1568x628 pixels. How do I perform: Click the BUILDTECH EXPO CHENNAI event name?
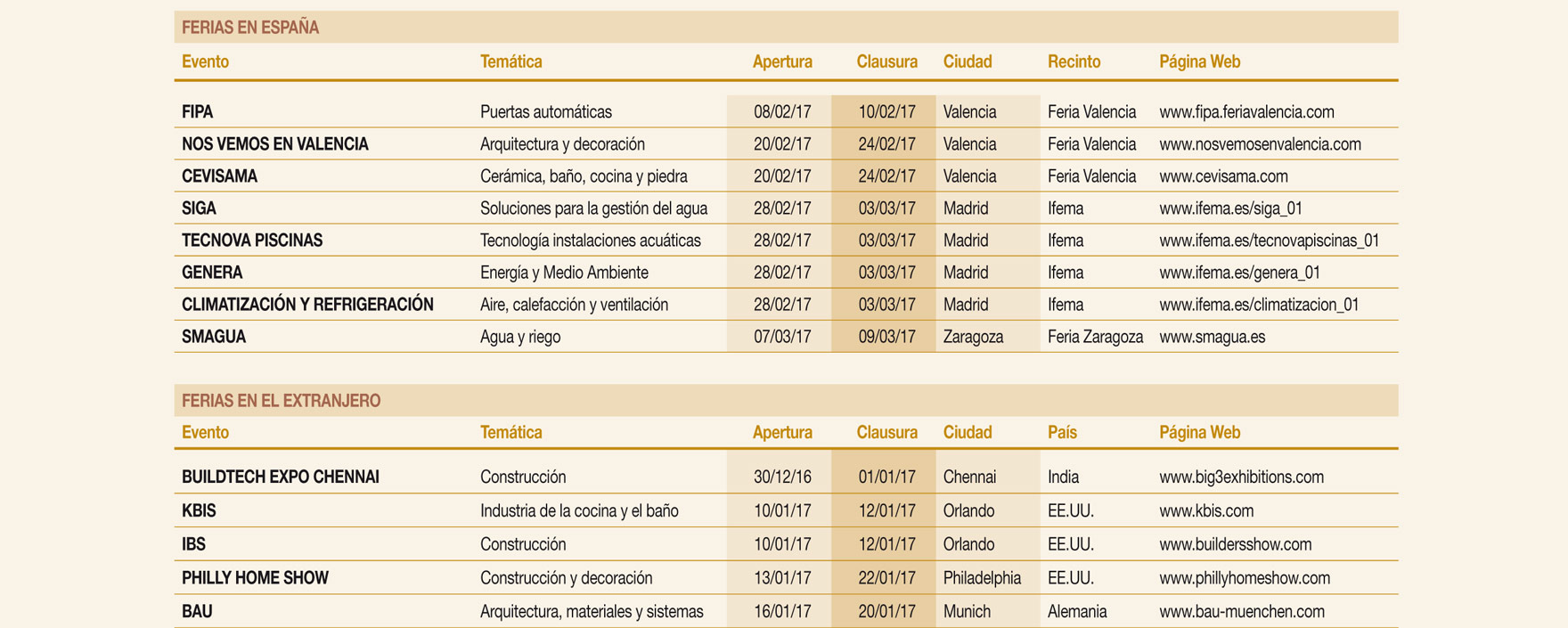280,477
